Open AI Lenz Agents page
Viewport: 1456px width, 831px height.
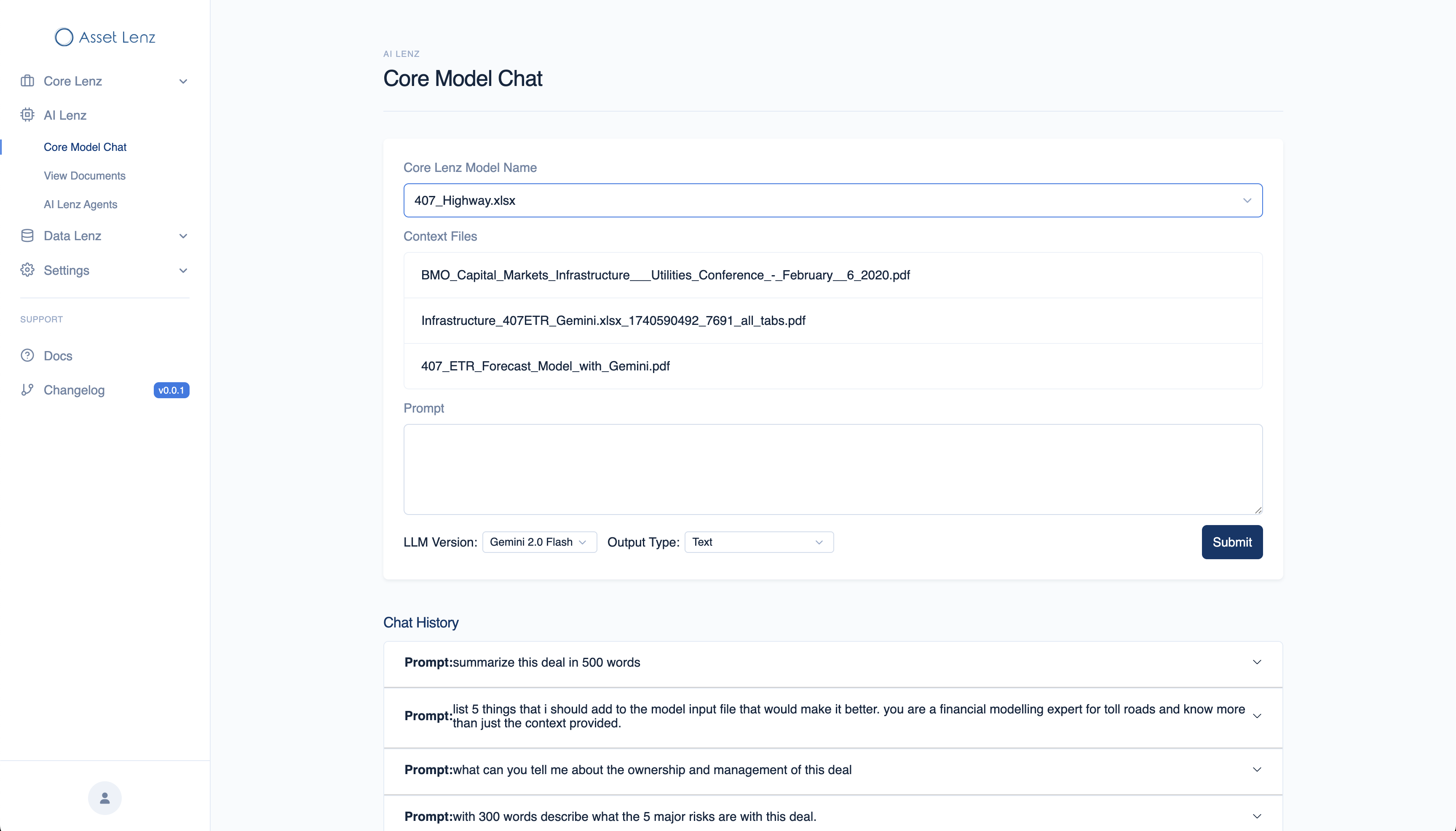[x=80, y=204]
